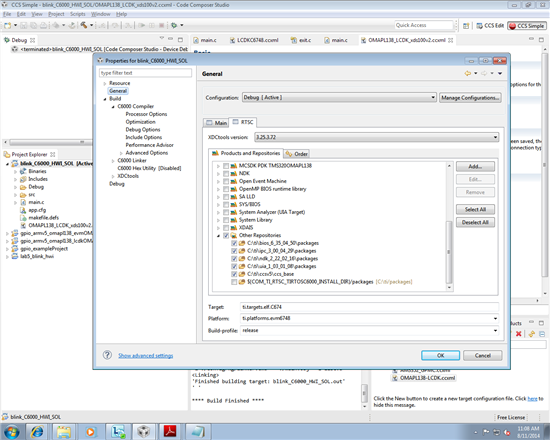Image resolution: width=550 pixels, height=440 pixels.
Task: Open the Scripts menu
Action: click(78, 14)
